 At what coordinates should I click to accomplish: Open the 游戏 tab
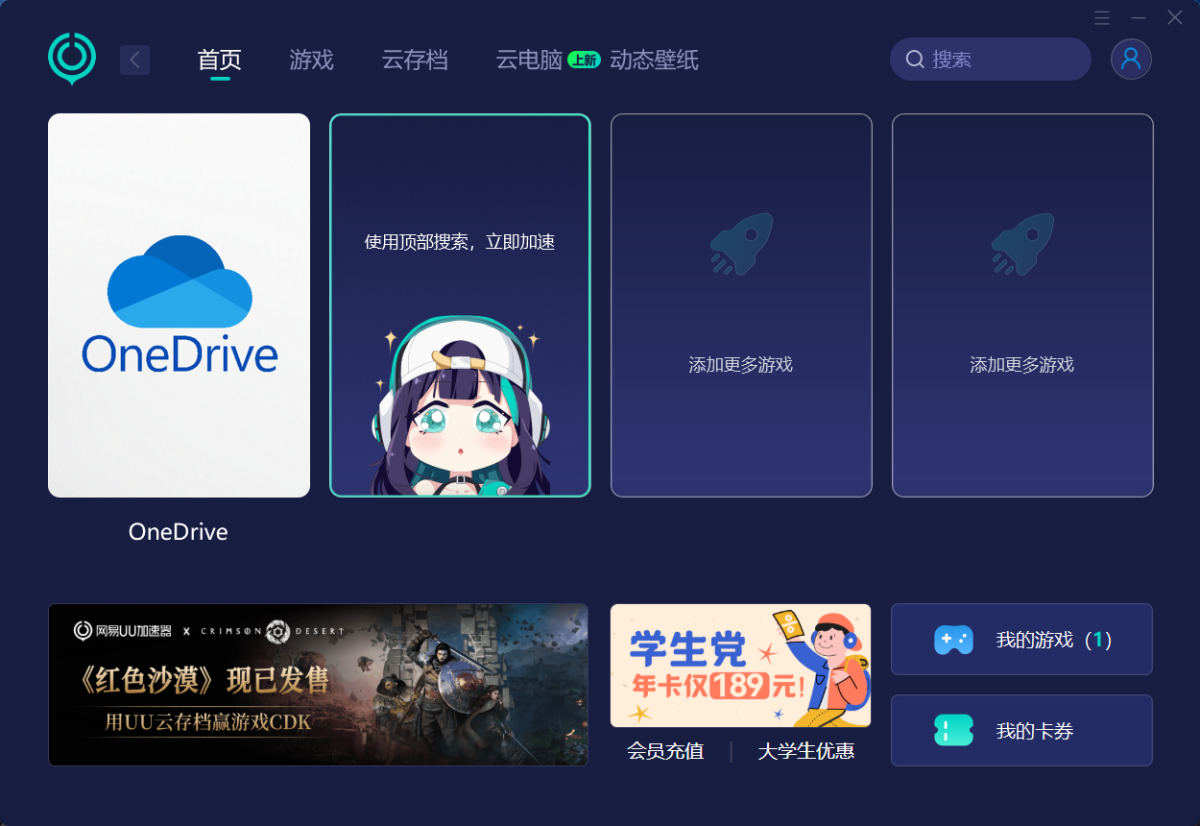tap(311, 60)
